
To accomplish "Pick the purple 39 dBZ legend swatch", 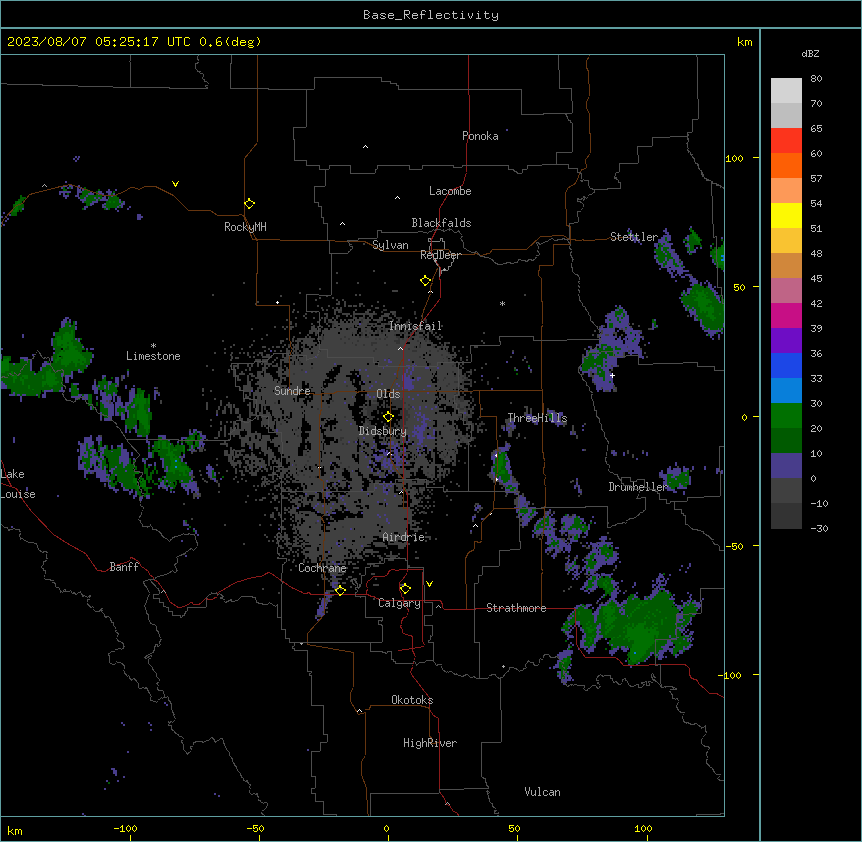I will 786,341.
